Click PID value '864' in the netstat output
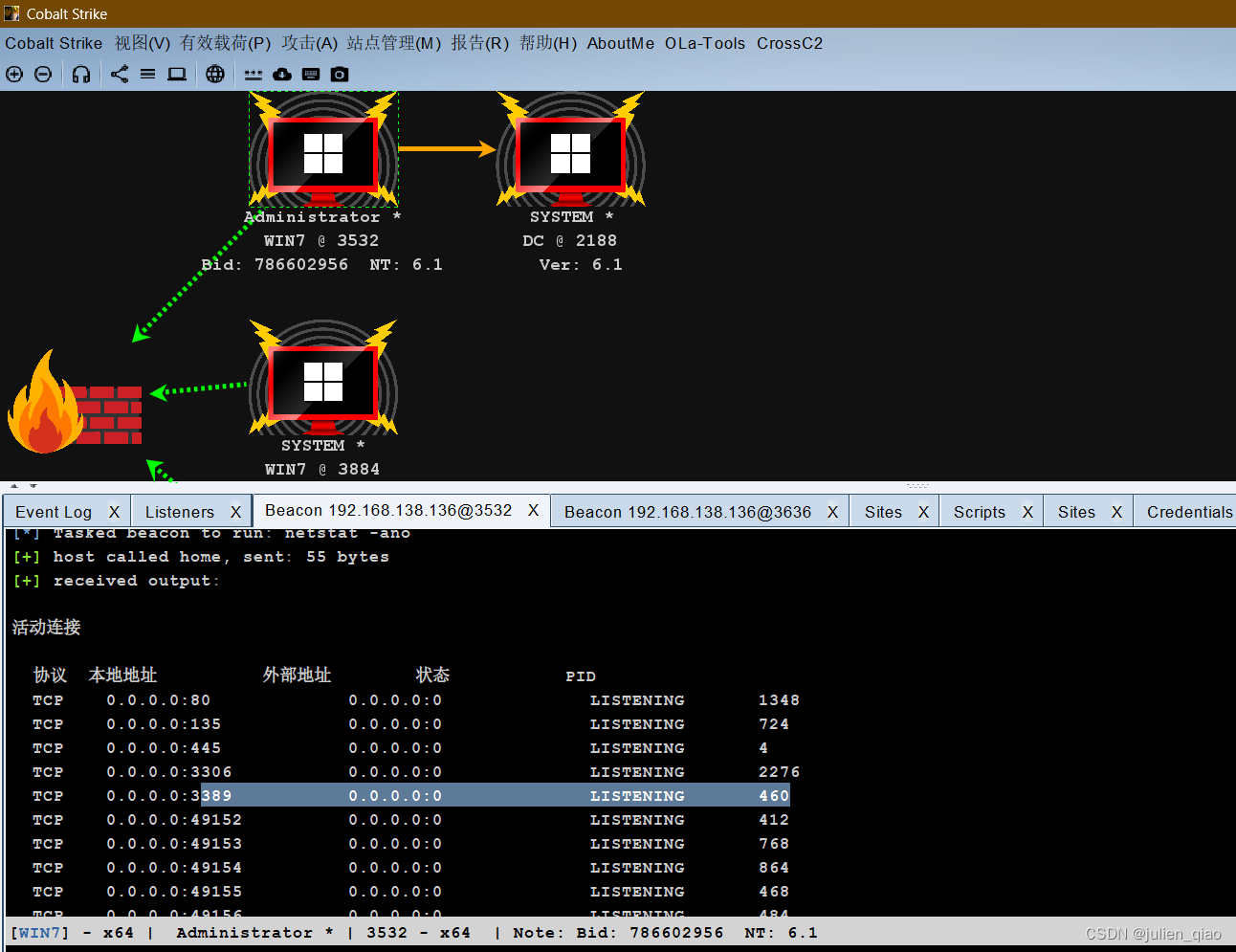The width and height of the screenshot is (1236, 952). tap(774, 868)
